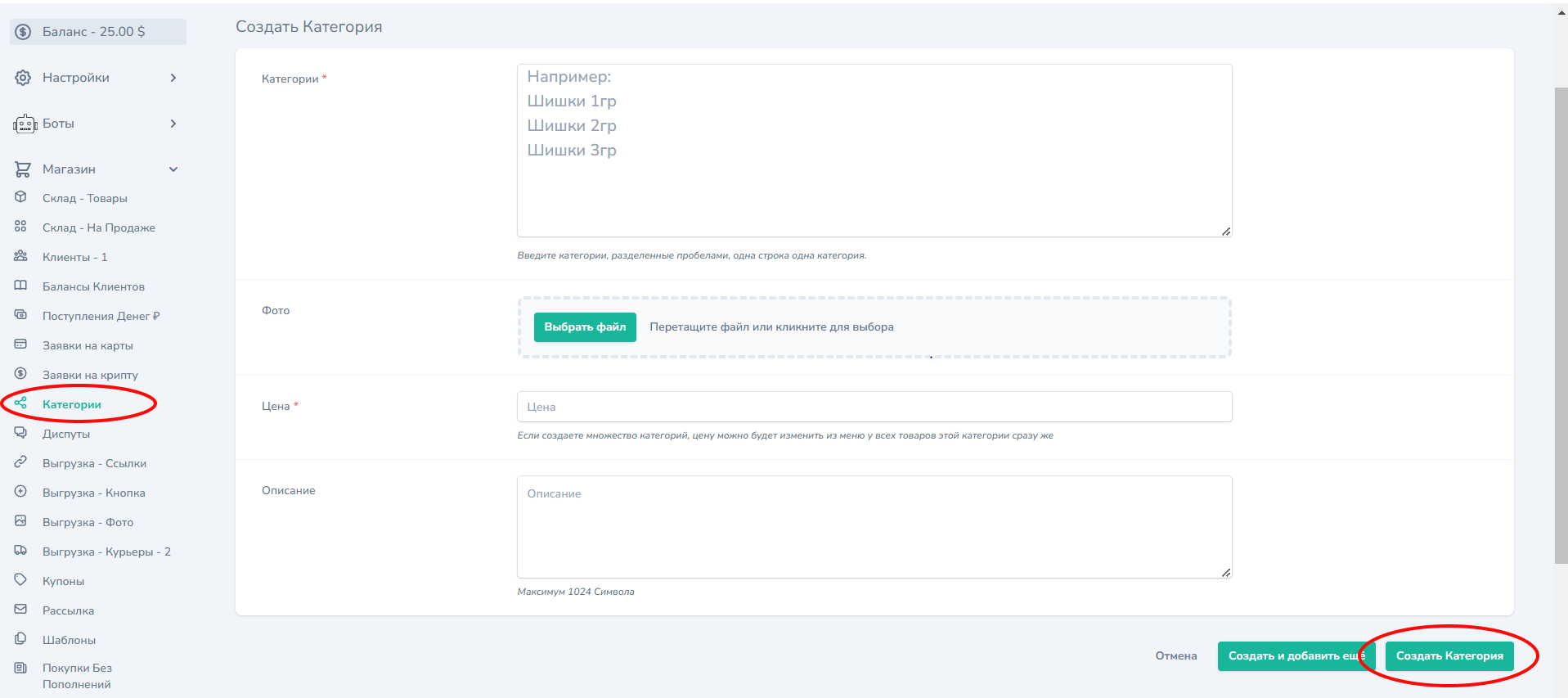Screen dimensions: 1568x698
Task: Collapse the Магазин menu chevron
Action: tap(173, 169)
